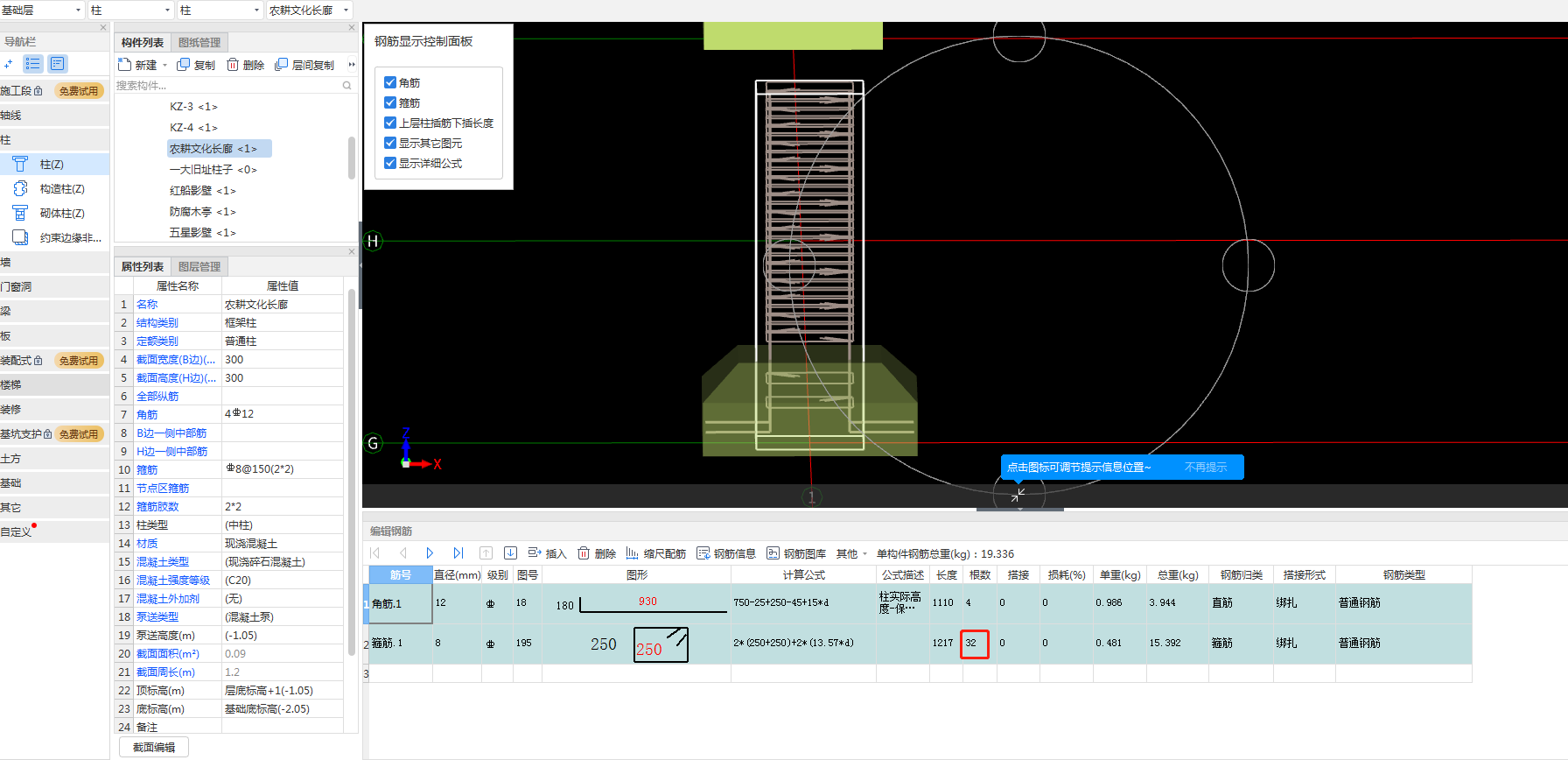Click 不再提示 in the blue tip
1568x760 pixels.
(x=1206, y=468)
